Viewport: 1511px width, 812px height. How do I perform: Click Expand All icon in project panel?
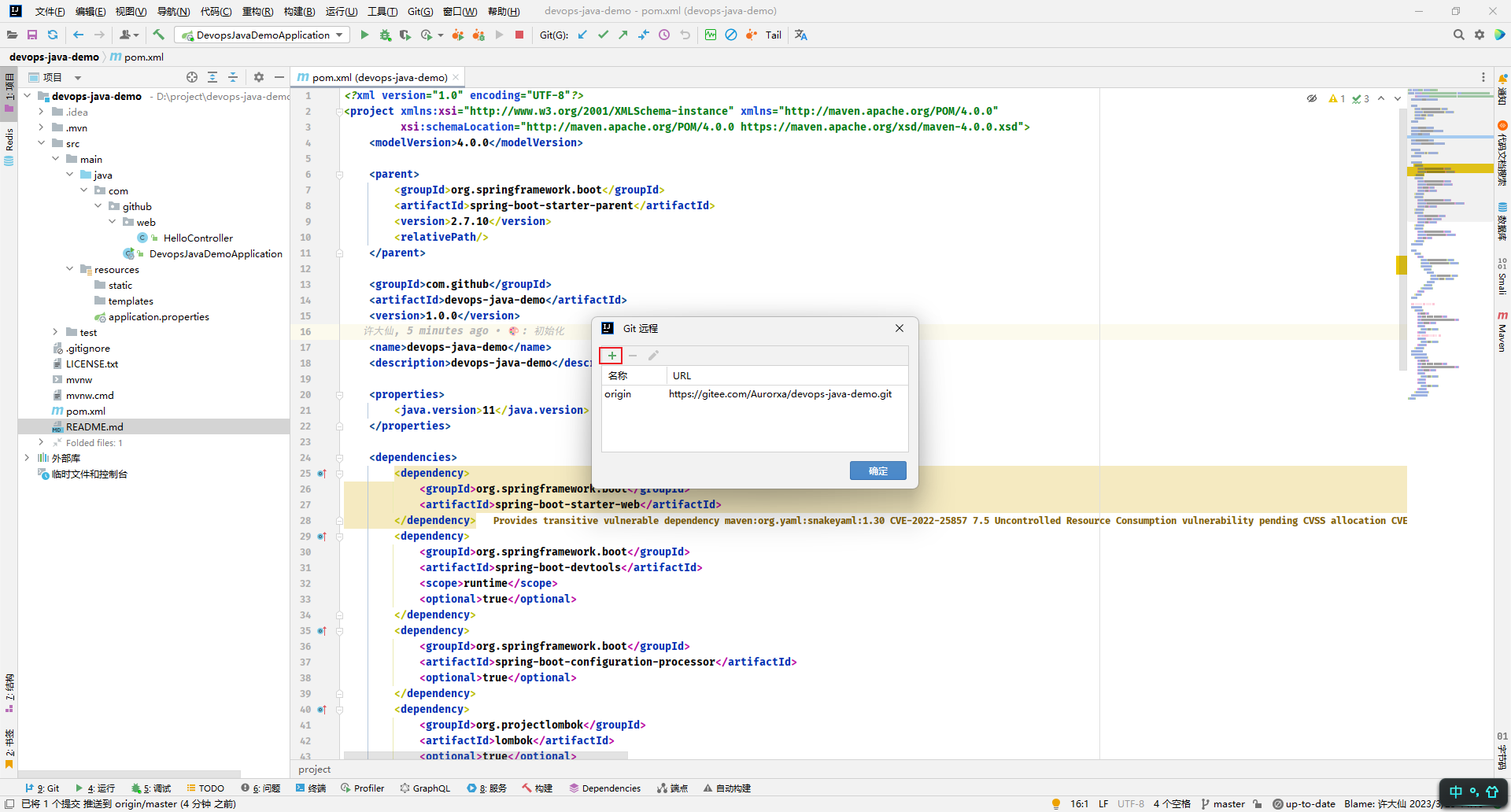coord(212,77)
